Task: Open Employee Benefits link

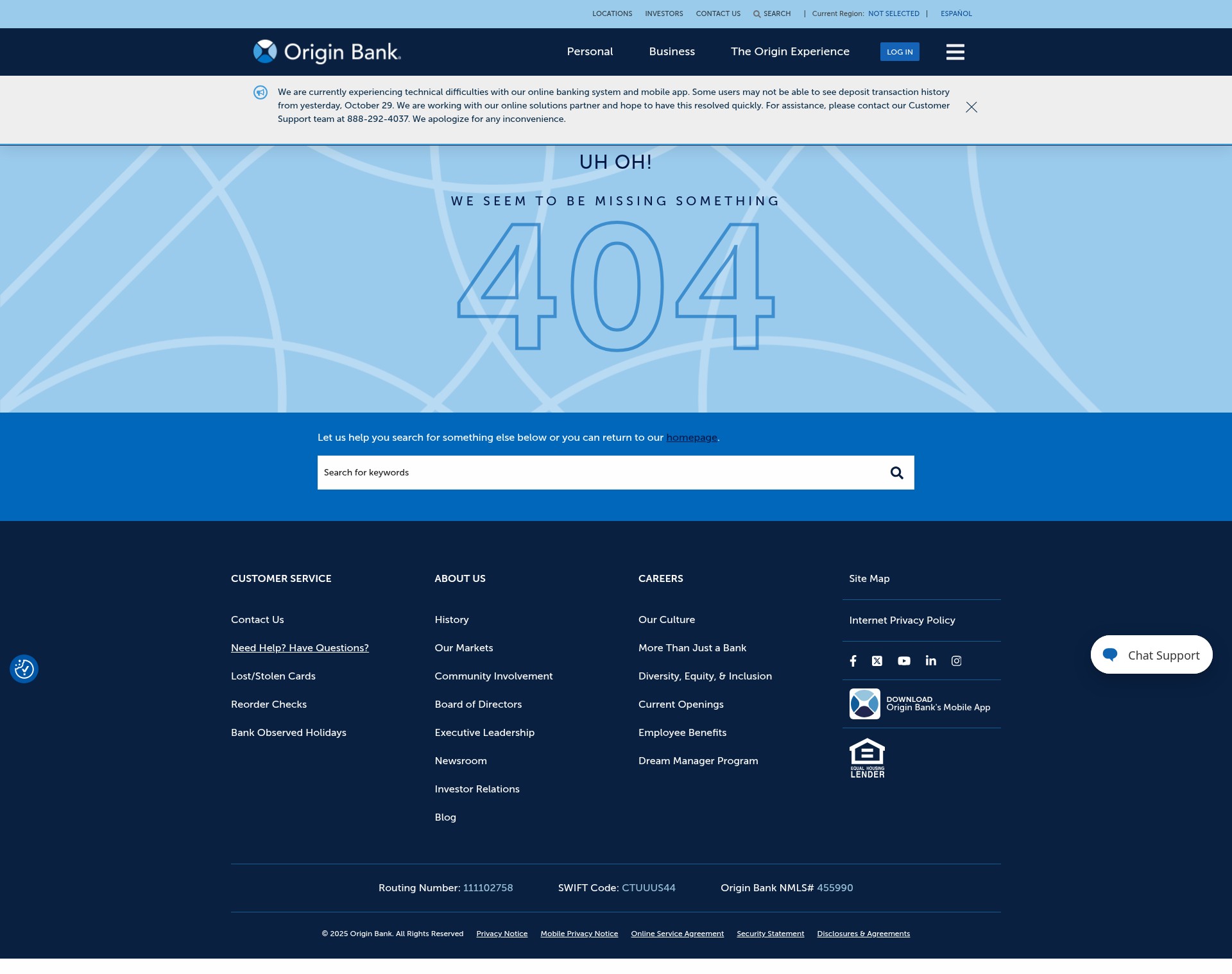Action: pyautogui.click(x=682, y=733)
